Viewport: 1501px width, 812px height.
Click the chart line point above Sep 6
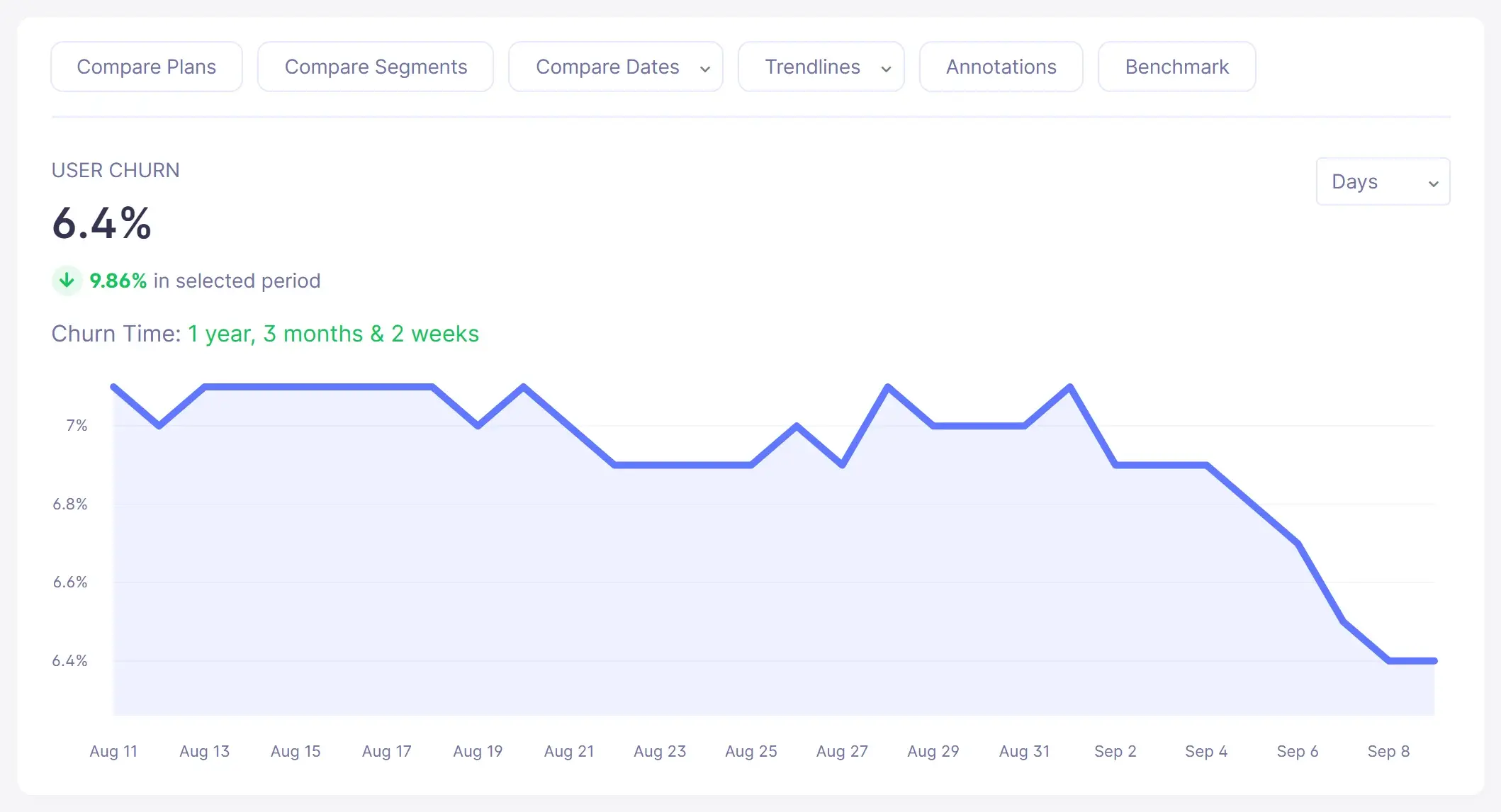coord(1298,543)
